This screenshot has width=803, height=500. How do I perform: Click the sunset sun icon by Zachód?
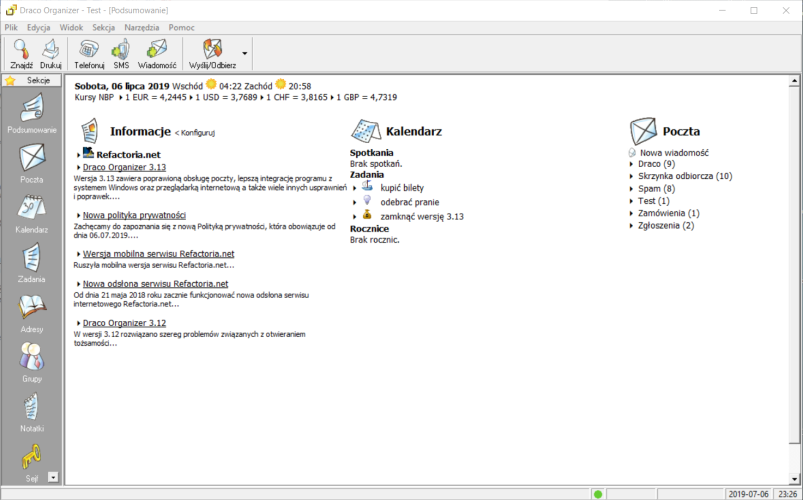(x=280, y=85)
